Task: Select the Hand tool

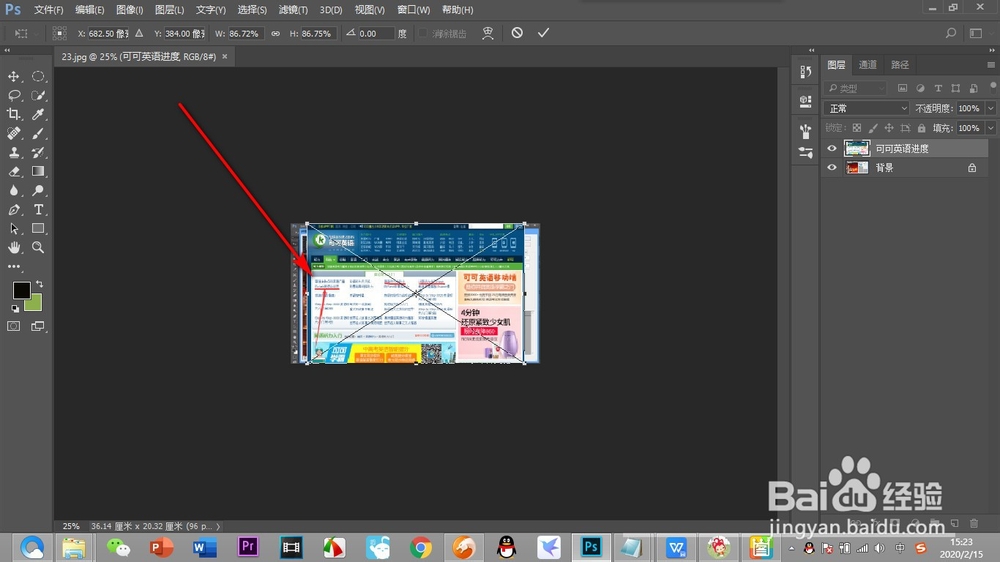Action: point(13,248)
